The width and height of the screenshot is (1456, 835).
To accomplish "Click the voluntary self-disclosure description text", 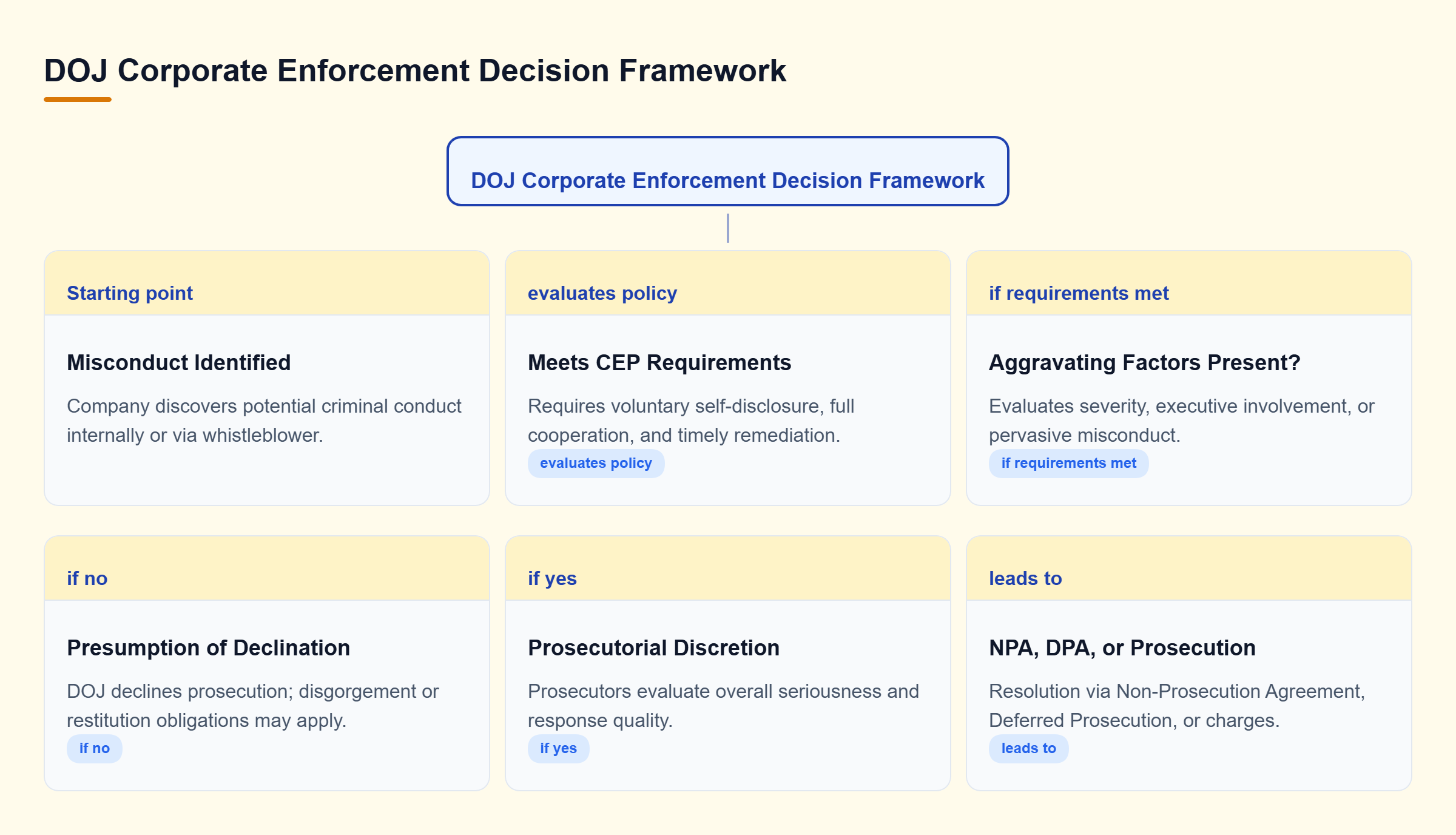I will 691,421.
